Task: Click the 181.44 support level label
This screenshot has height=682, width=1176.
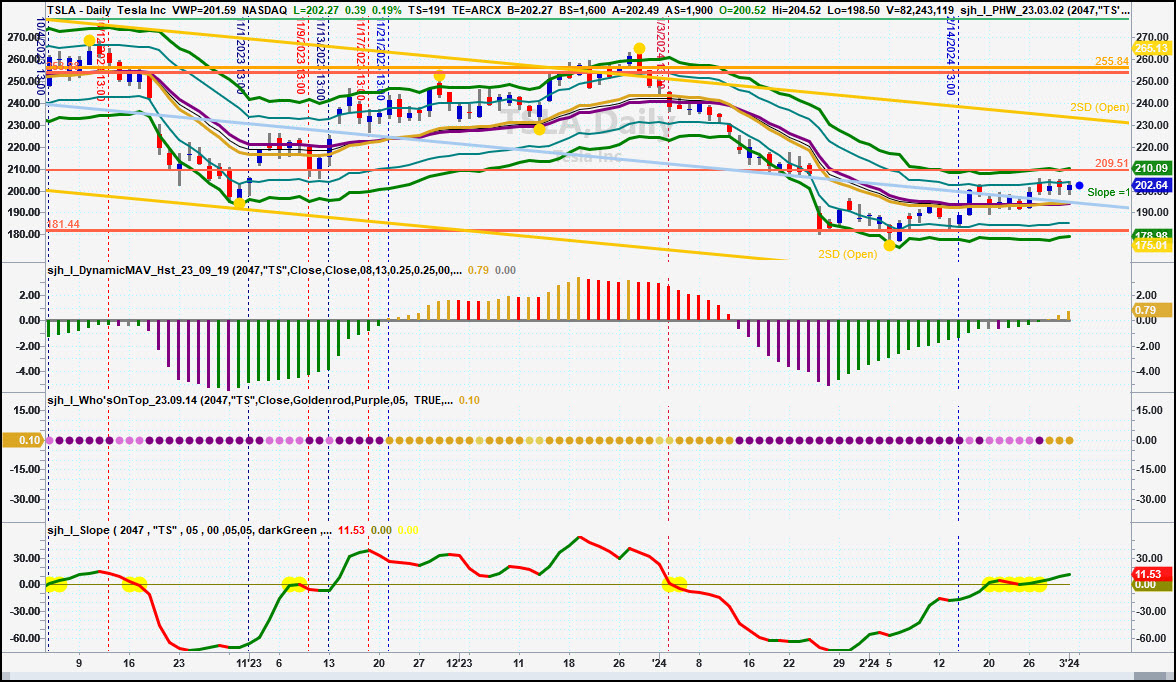Action: pos(63,224)
